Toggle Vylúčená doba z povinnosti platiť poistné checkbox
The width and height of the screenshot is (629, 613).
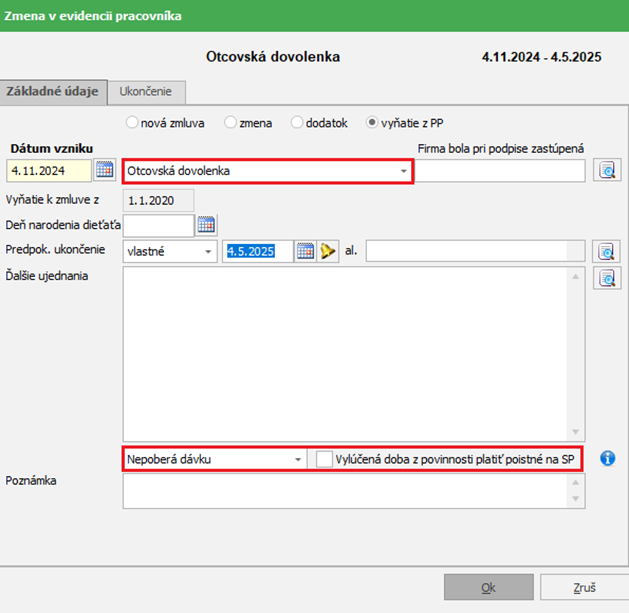(324, 459)
